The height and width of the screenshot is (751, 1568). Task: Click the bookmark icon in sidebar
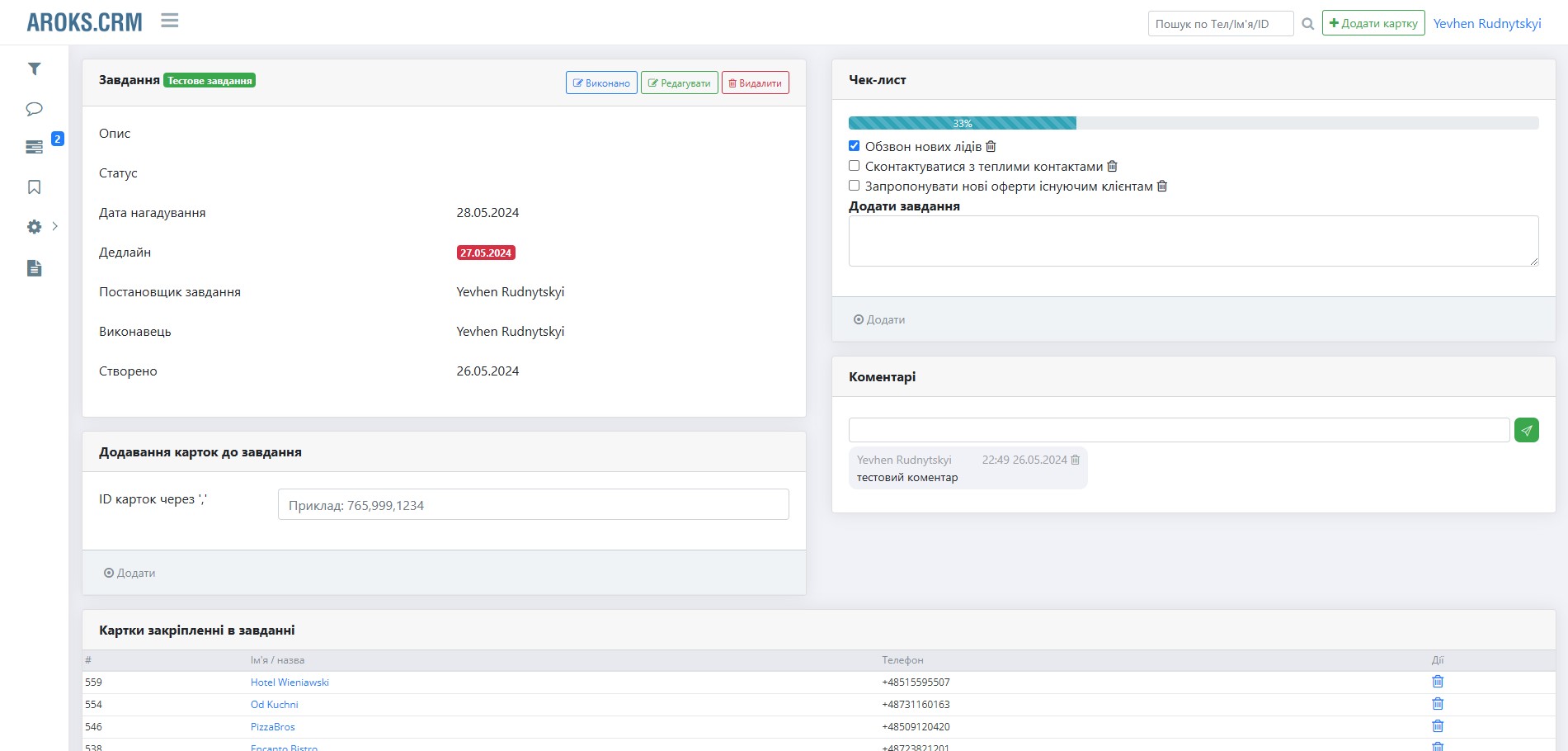pos(34,187)
